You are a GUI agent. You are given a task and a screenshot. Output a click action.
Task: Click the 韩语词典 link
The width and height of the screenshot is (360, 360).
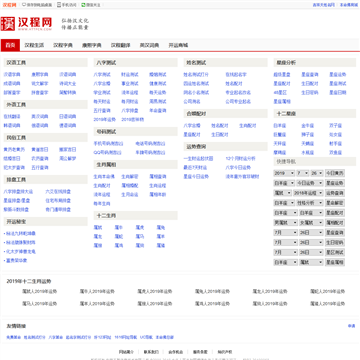(12, 126)
